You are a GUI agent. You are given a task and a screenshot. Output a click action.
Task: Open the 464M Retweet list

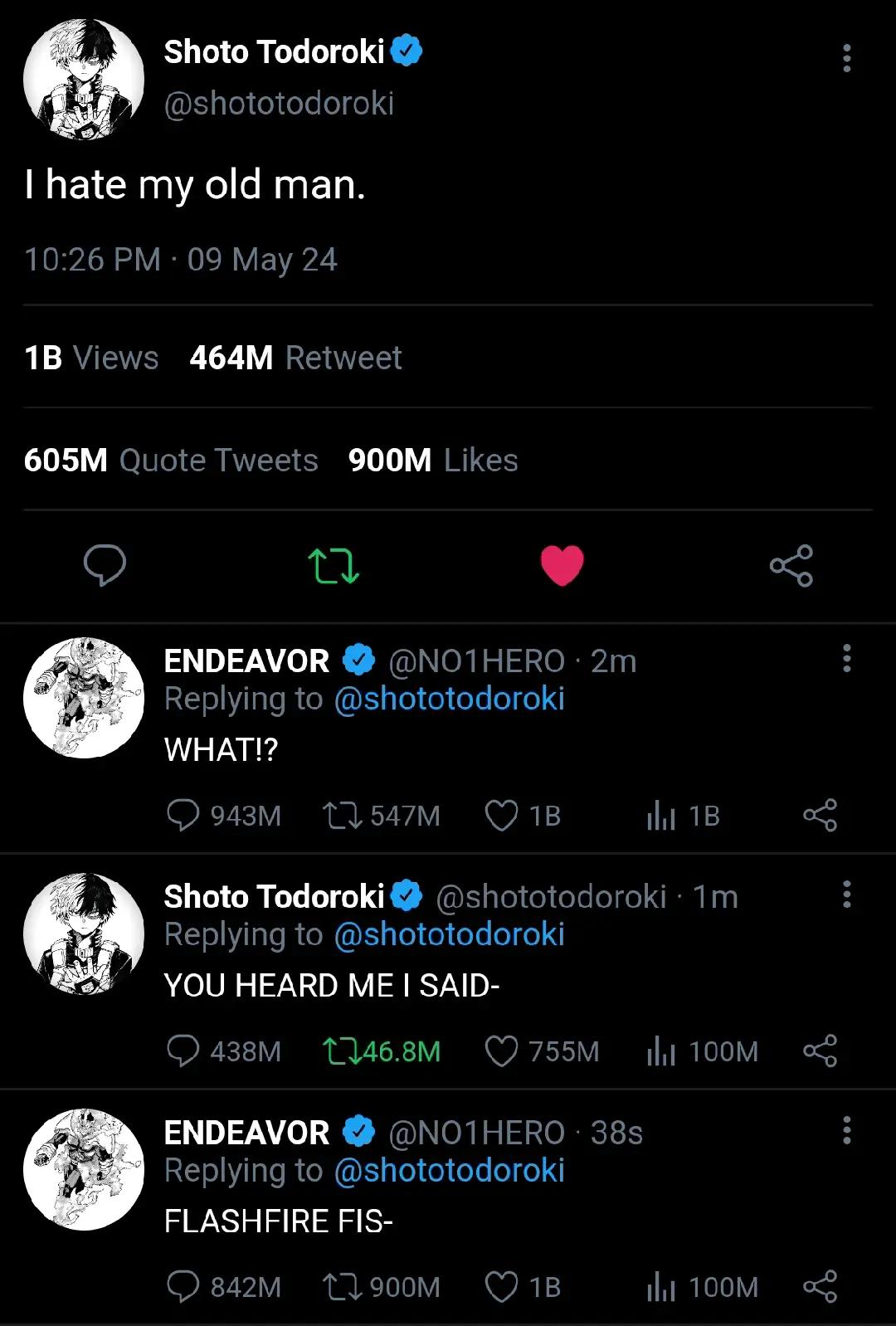[x=295, y=358]
